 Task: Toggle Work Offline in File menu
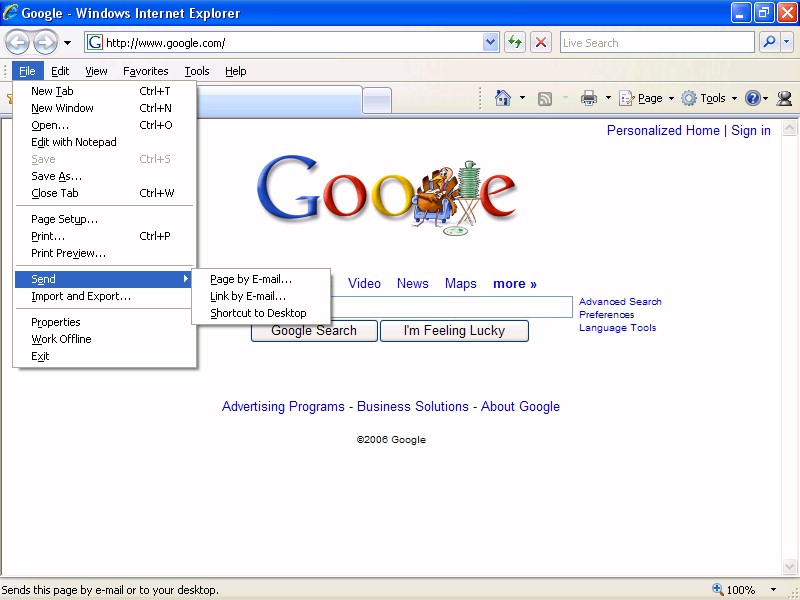61,339
